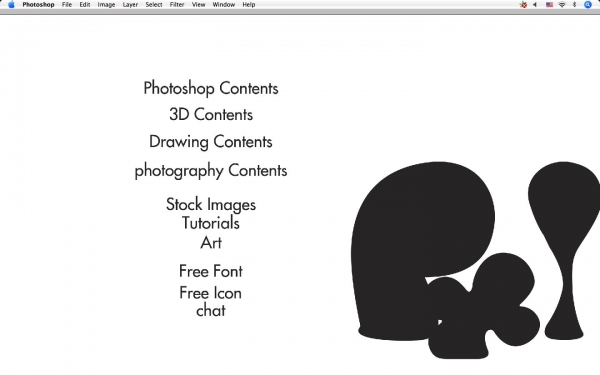Click the US flag input source icon
This screenshot has height=375, width=600.
[x=549, y=5]
